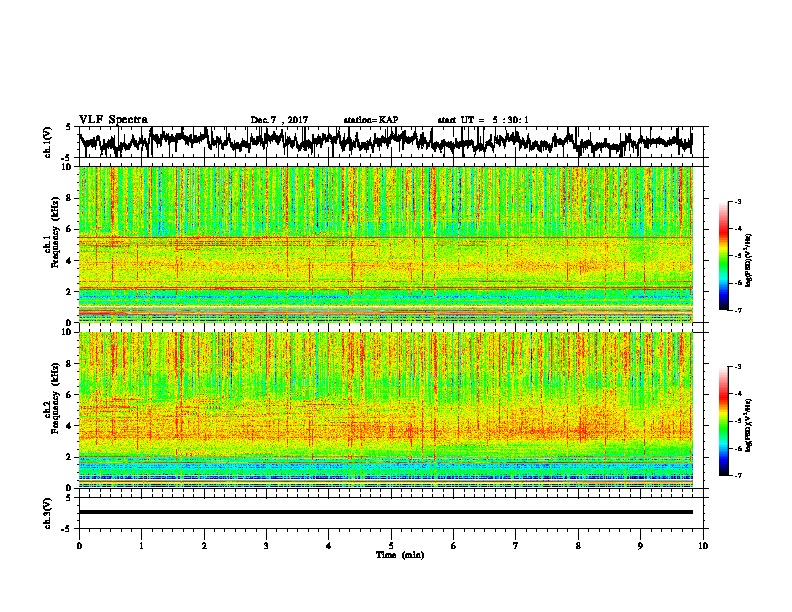
Task: Click time axis tick label "4"
Action: pos(329,546)
